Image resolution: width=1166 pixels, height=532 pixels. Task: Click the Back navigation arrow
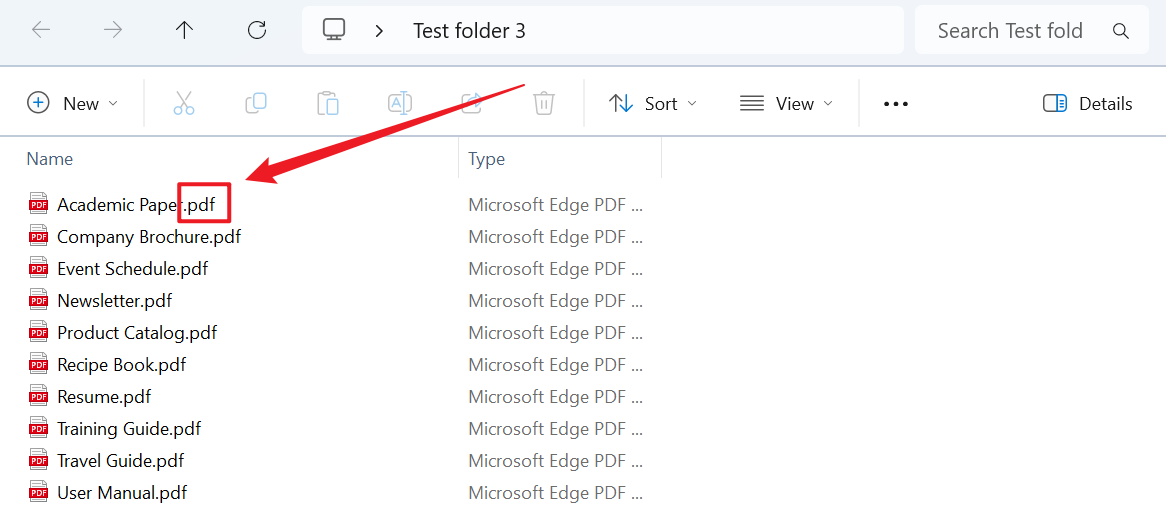coord(41,30)
